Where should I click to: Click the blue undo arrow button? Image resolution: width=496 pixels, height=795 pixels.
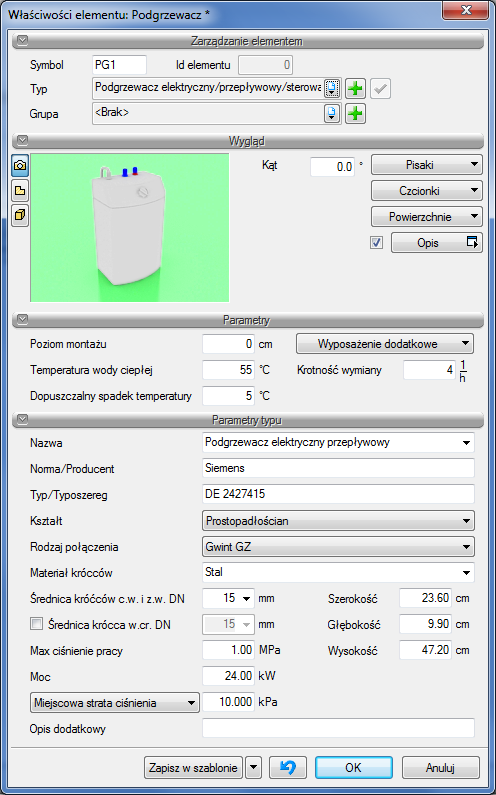(288, 768)
